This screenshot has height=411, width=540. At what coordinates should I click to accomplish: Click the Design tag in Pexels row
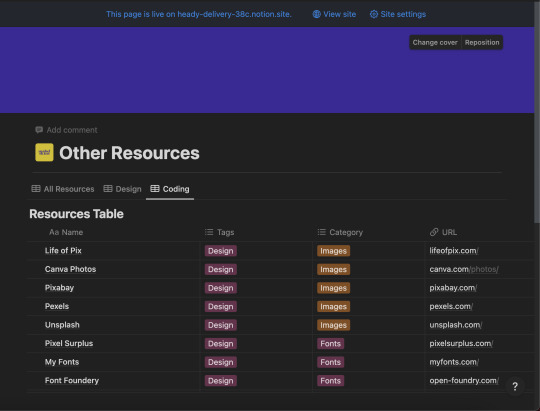[220, 307]
